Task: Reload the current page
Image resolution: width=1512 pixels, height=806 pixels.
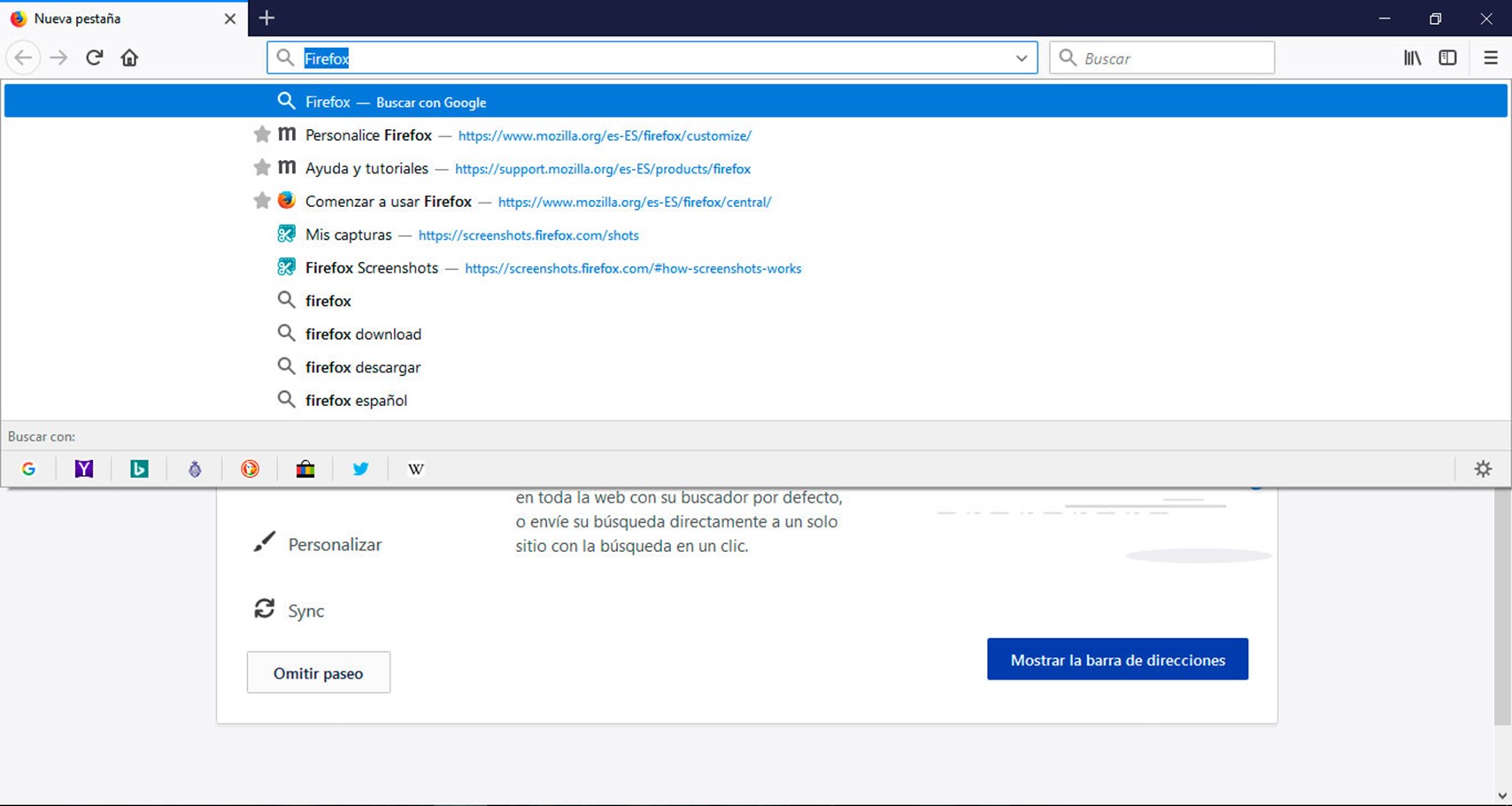Action: click(94, 58)
